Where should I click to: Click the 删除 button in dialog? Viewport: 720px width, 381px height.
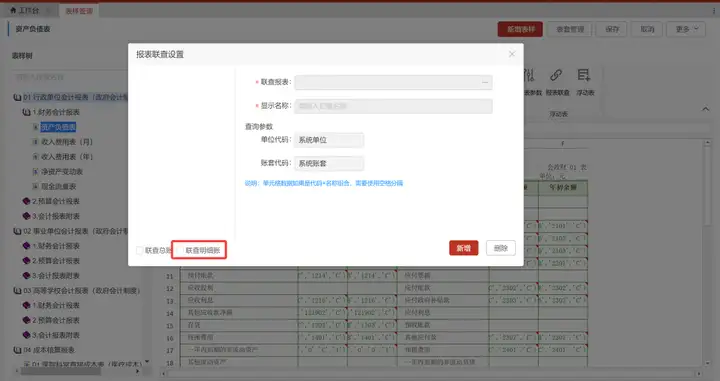tap(501, 248)
